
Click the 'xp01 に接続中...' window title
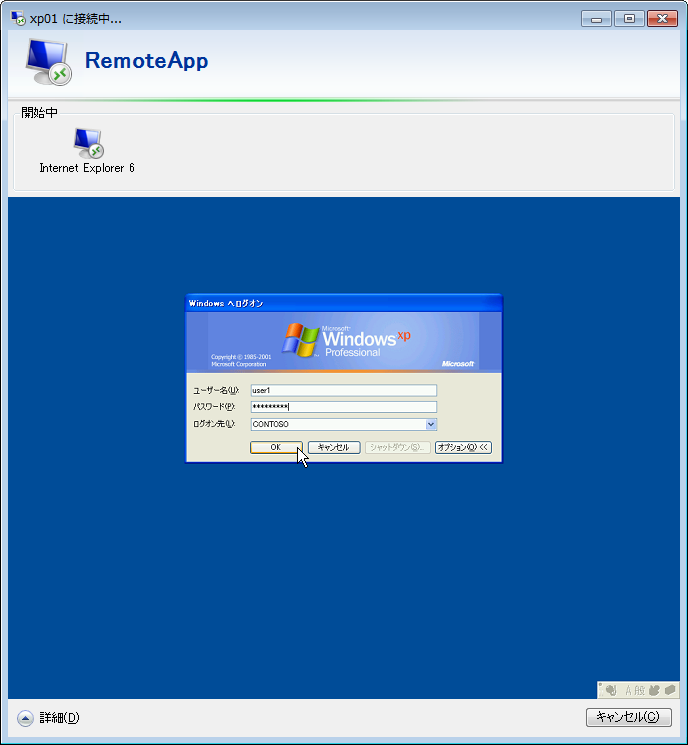click(x=76, y=19)
